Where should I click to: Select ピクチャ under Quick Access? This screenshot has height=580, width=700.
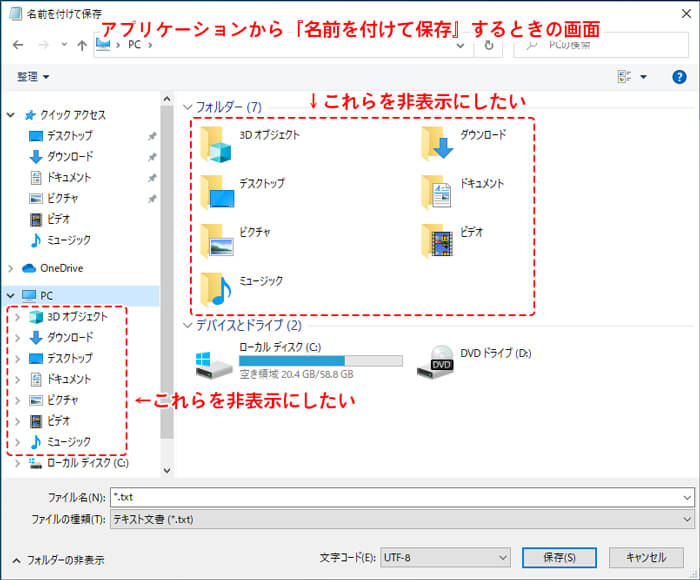(x=54, y=198)
